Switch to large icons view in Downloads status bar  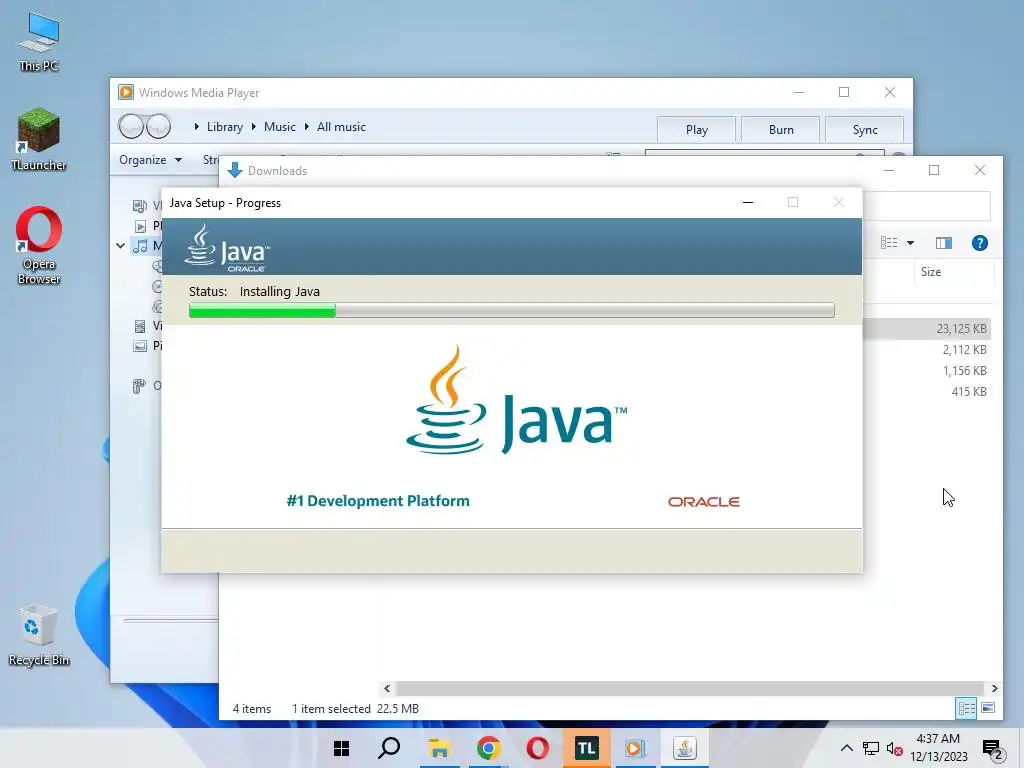pos(988,708)
